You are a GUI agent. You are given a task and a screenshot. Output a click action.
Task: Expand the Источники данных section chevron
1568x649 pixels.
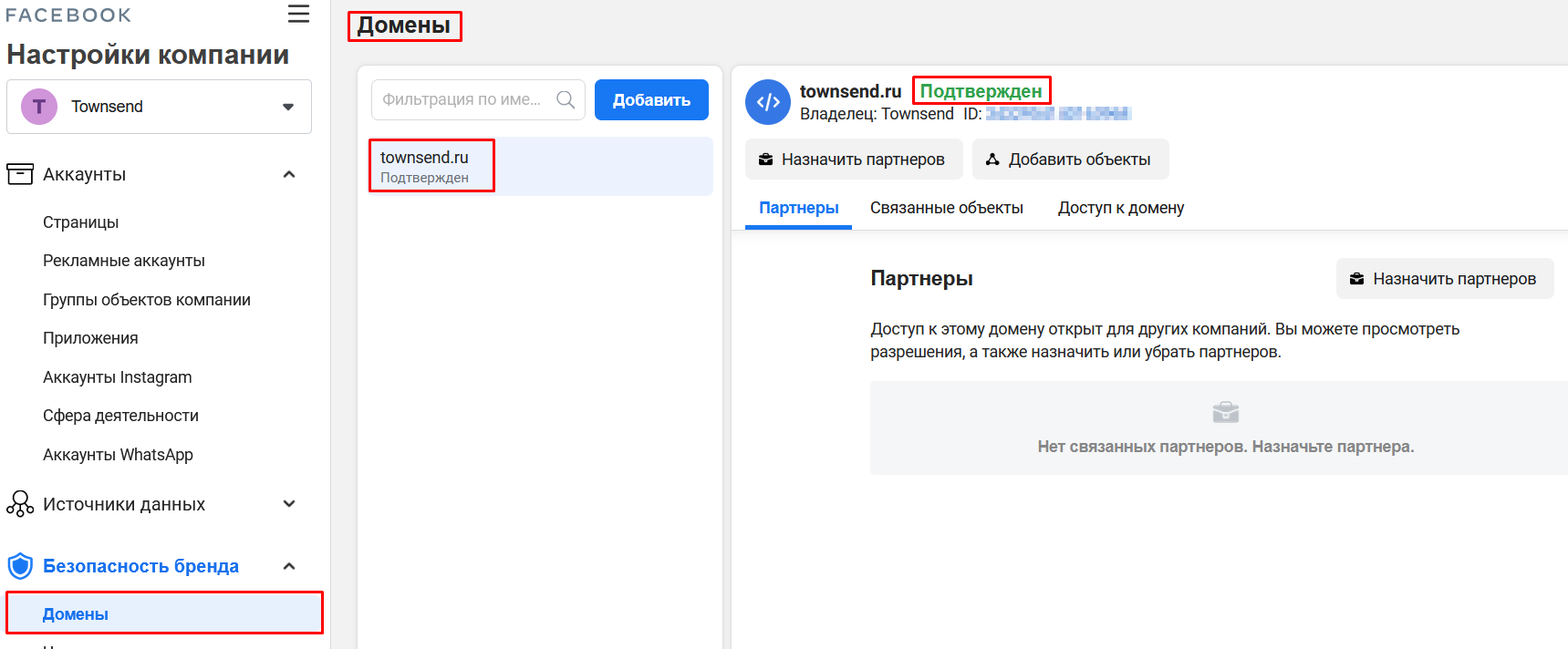[x=289, y=504]
